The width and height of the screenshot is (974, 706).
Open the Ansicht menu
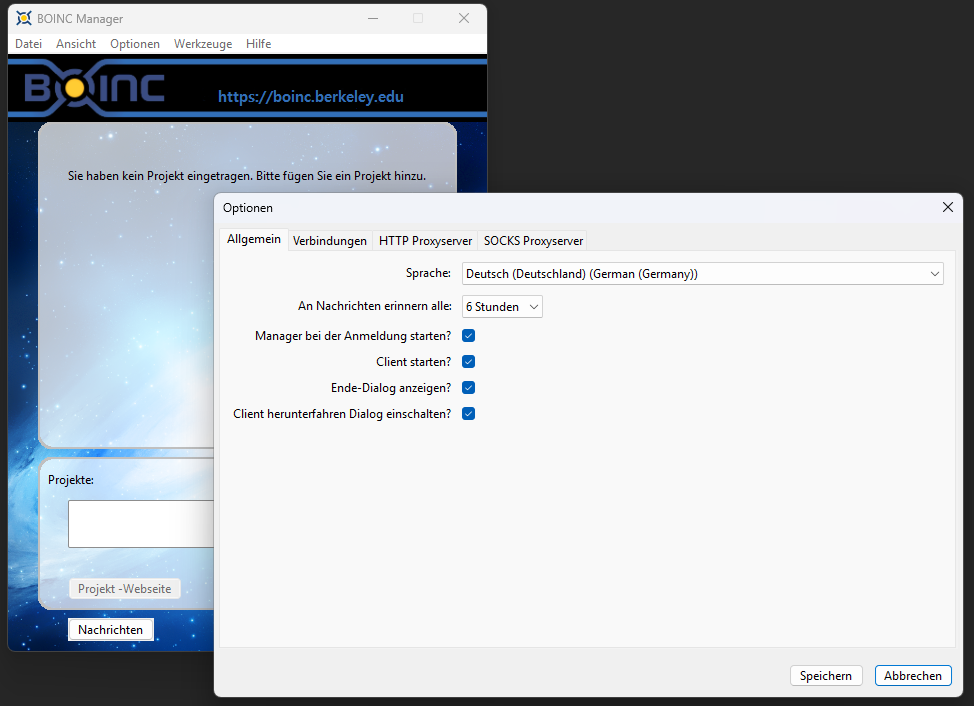tap(76, 44)
